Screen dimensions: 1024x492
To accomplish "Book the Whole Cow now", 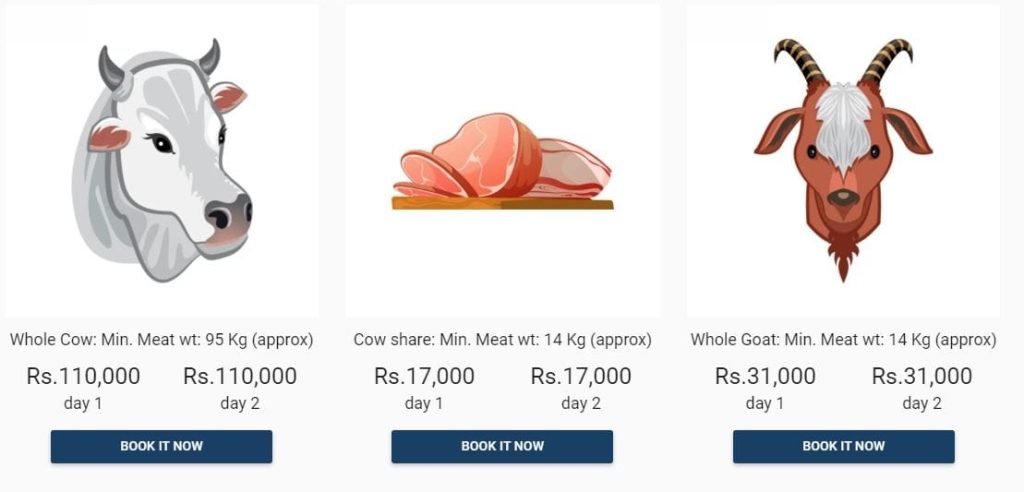I will pos(161,446).
